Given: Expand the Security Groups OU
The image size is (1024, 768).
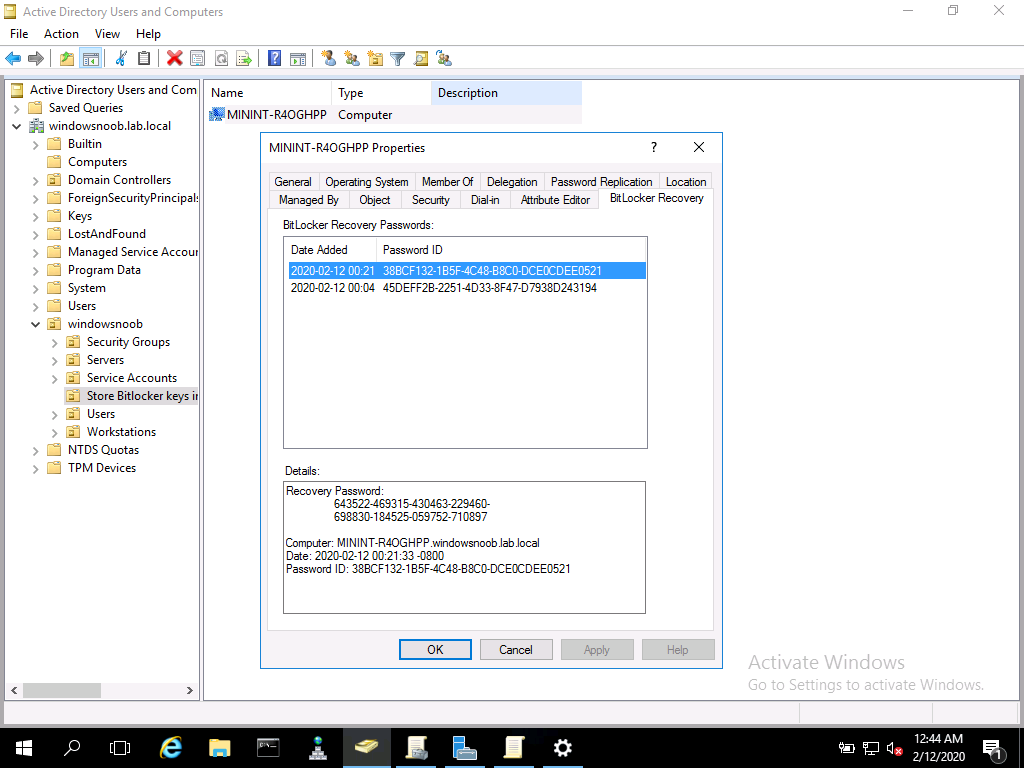Looking at the screenshot, I should (x=54, y=342).
